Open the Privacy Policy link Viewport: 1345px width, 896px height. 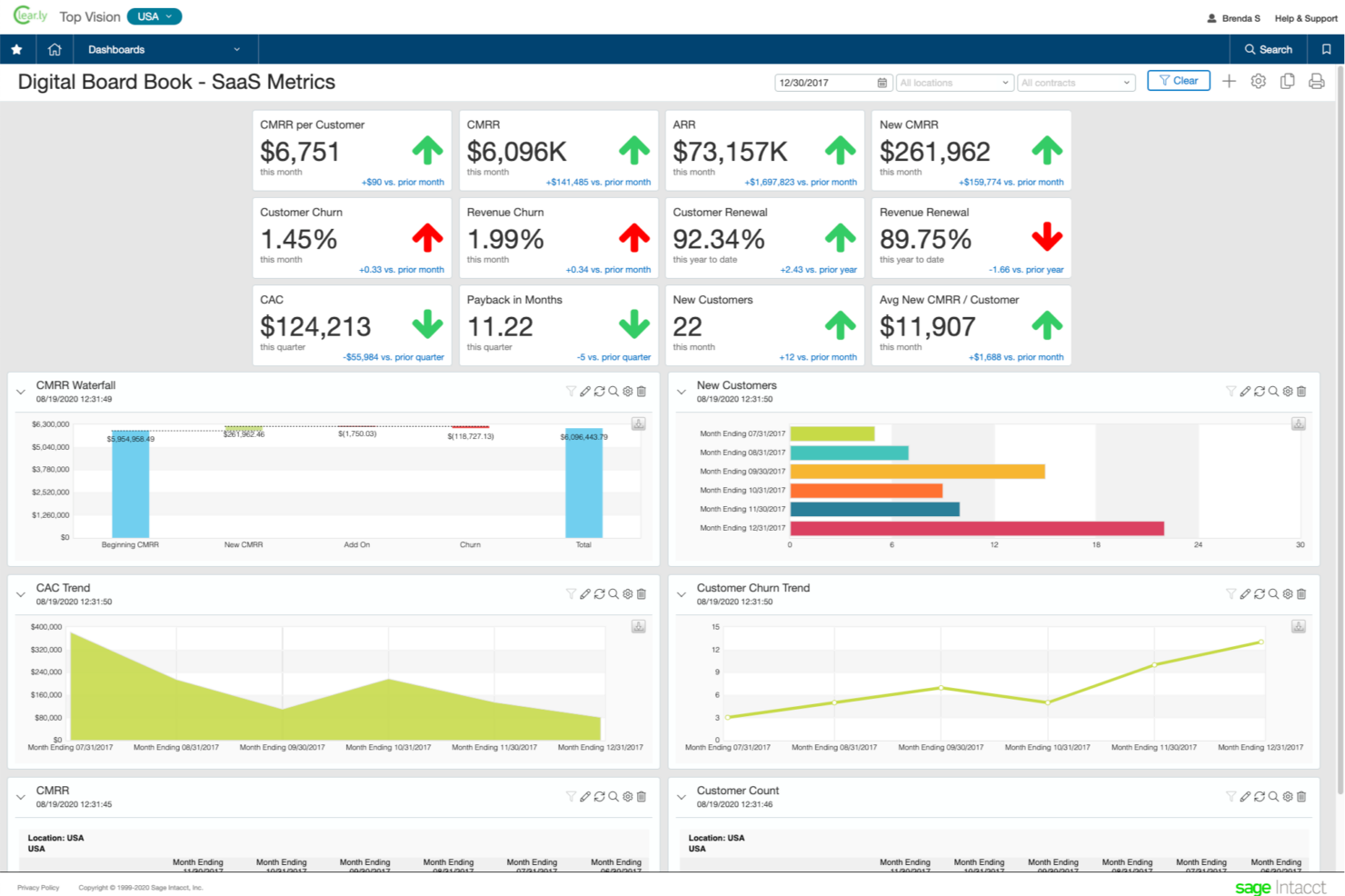(x=38, y=888)
